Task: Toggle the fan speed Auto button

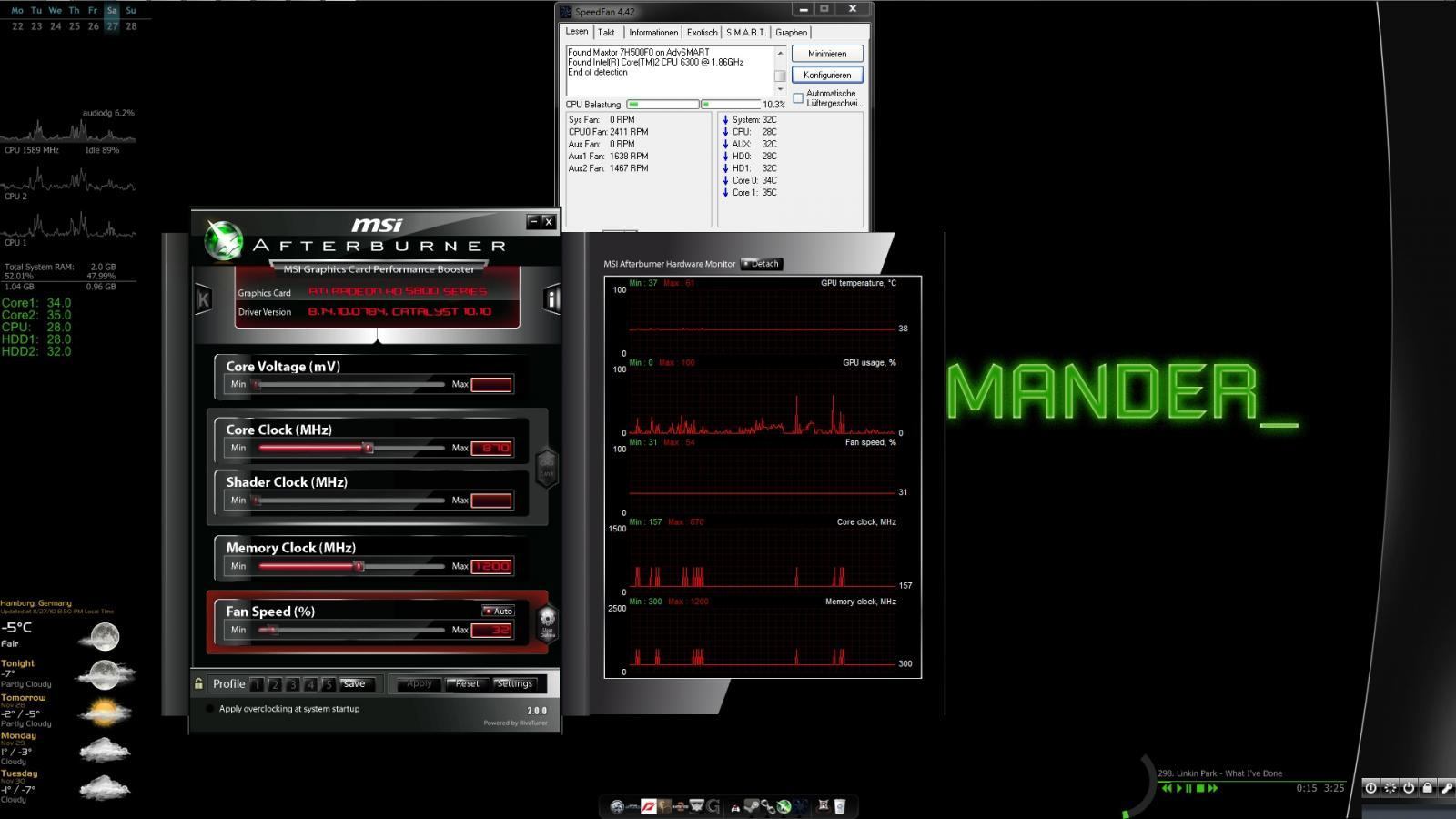Action: [499, 611]
